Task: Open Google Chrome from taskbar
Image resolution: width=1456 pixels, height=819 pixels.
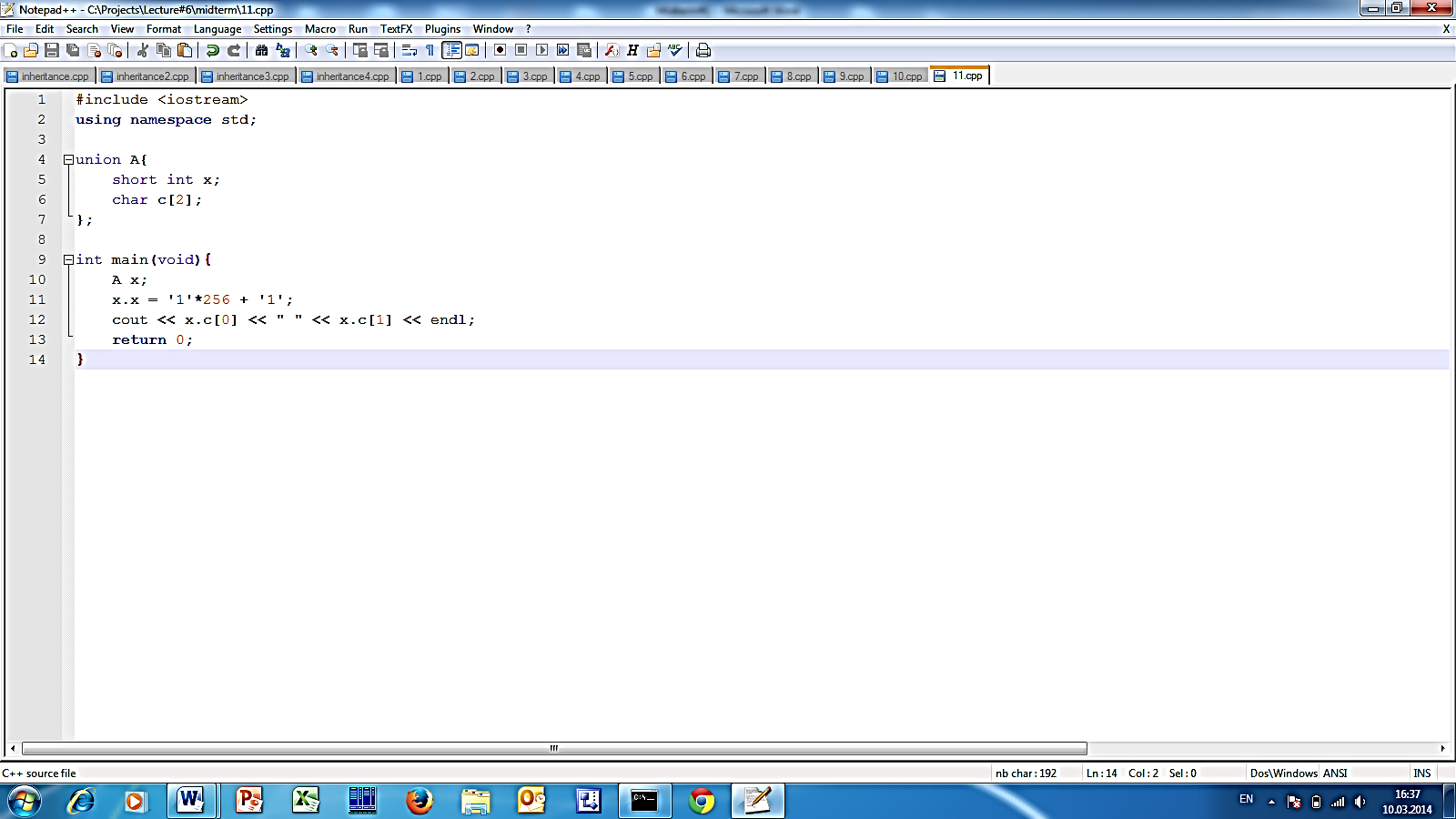Action: tap(702, 801)
